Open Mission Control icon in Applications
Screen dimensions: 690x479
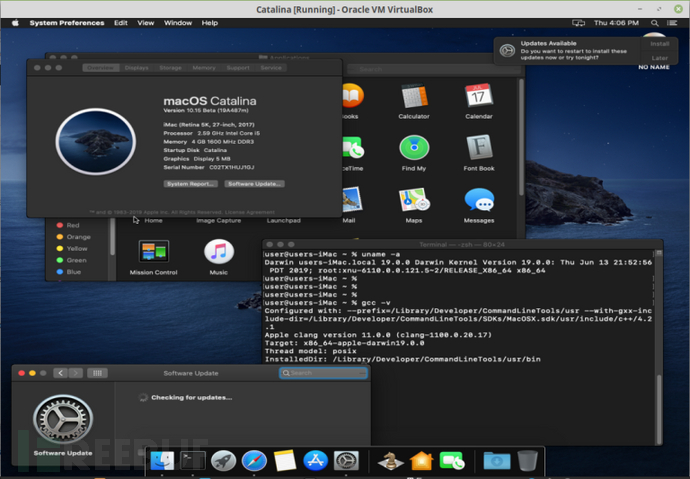(154, 252)
